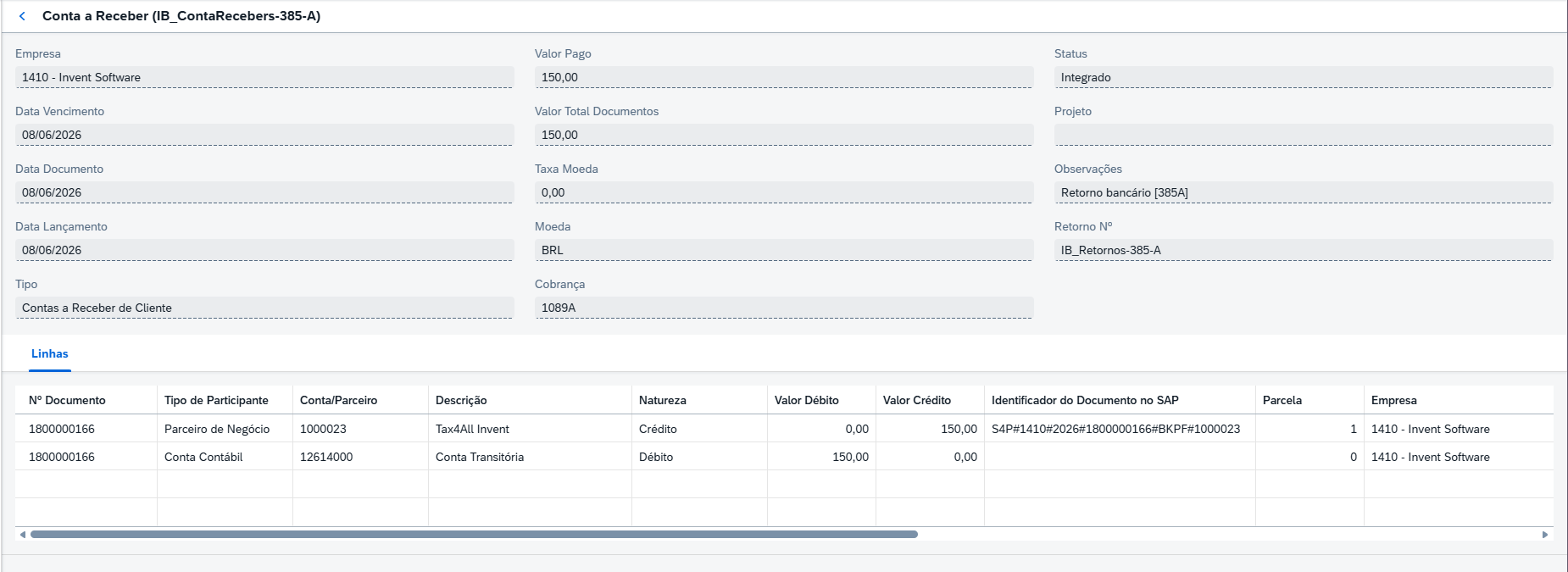Select the Empresa field value
1568x572 pixels.
[264, 77]
